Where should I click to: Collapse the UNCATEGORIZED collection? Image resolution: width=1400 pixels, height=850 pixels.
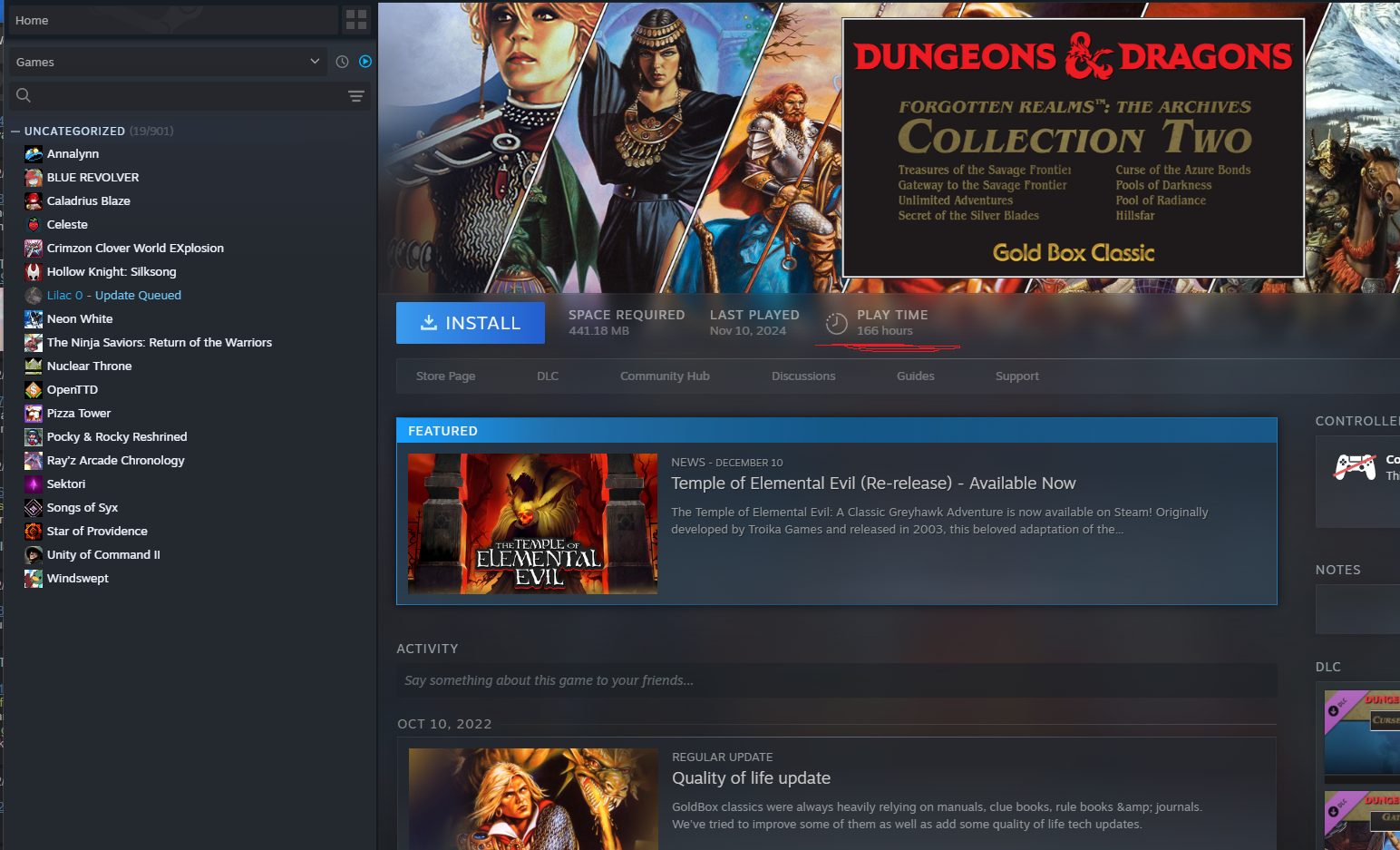pyautogui.click(x=15, y=132)
